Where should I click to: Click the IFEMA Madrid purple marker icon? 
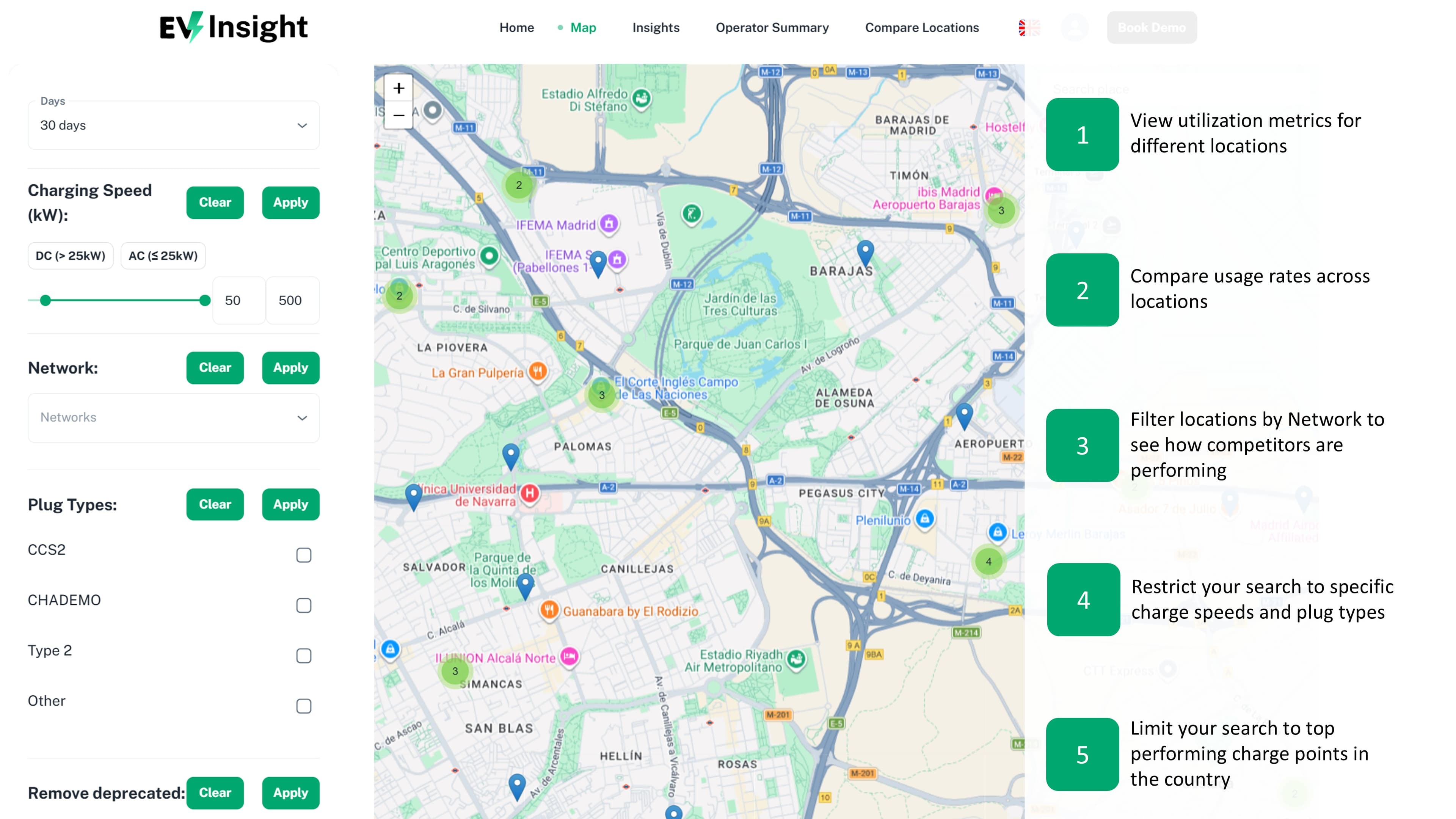coord(609,224)
